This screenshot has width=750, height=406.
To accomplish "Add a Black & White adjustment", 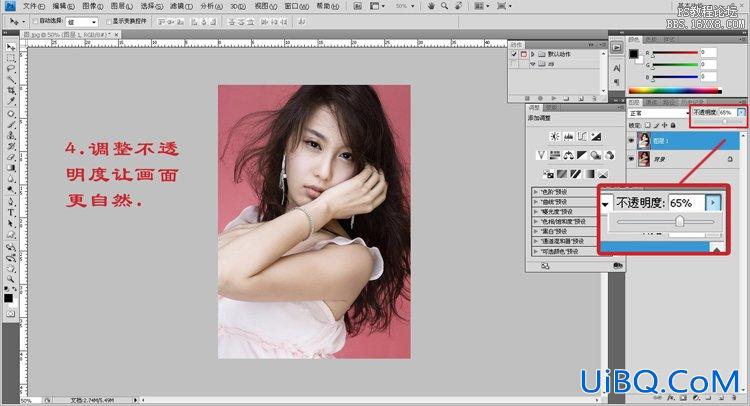I will (x=582, y=155).
